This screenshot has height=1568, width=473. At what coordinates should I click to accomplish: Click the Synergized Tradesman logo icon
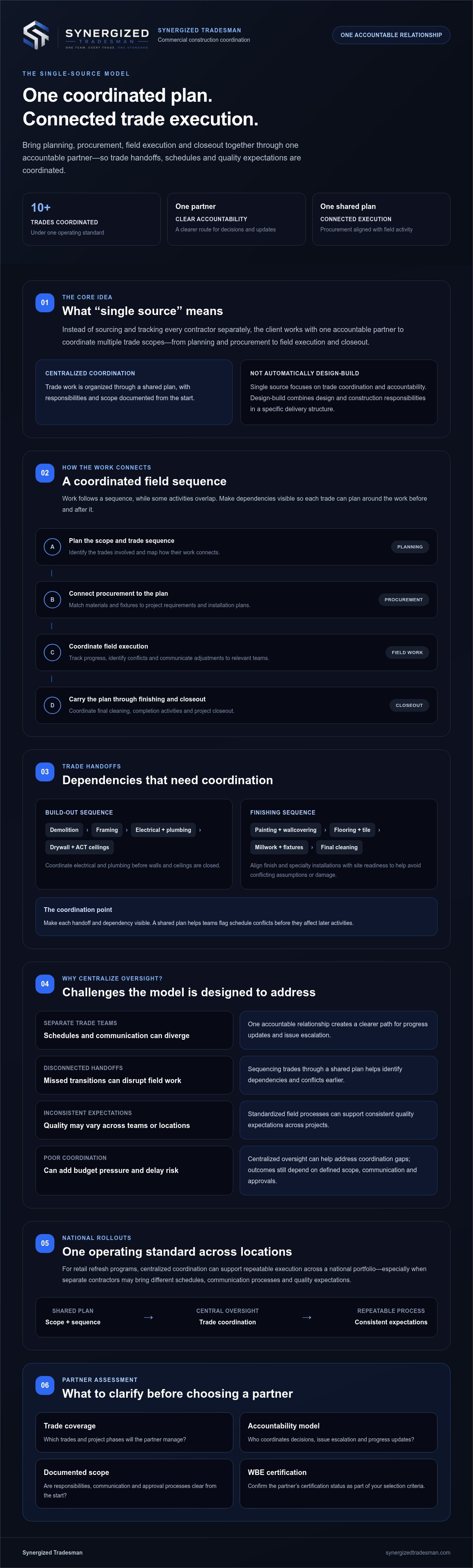[35, 35]
